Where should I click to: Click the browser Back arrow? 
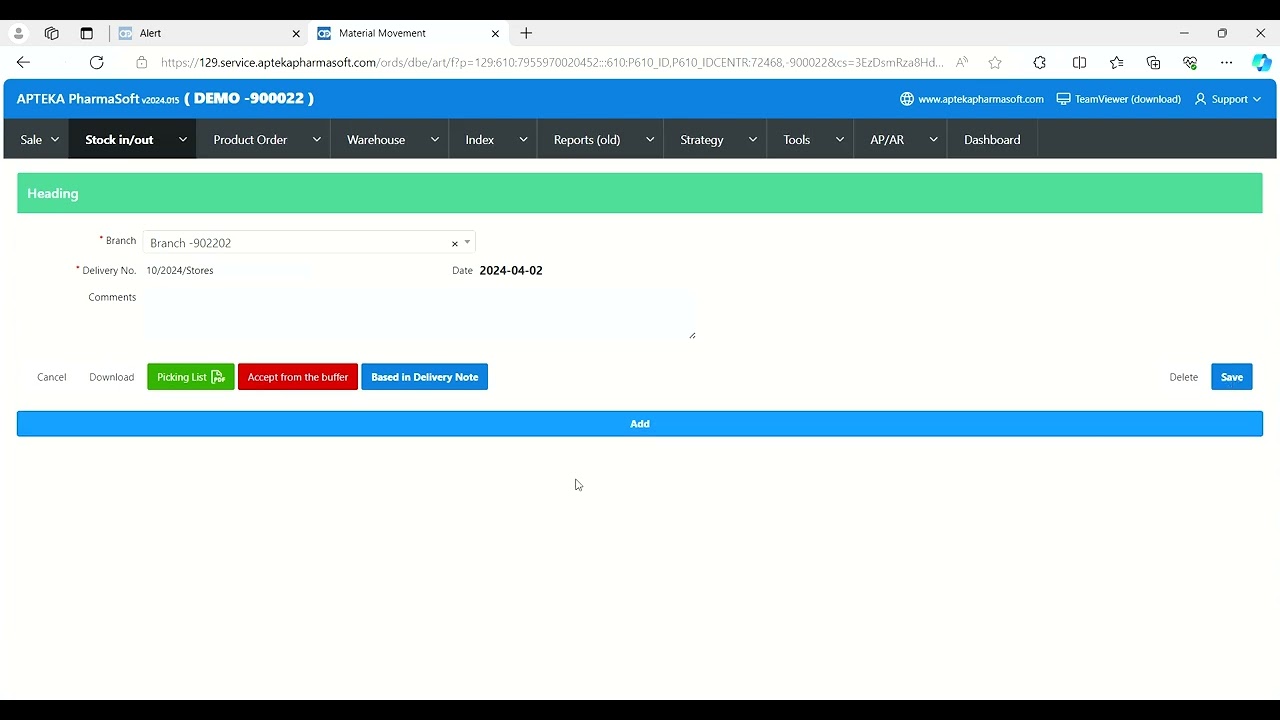[x=23, y=62]
